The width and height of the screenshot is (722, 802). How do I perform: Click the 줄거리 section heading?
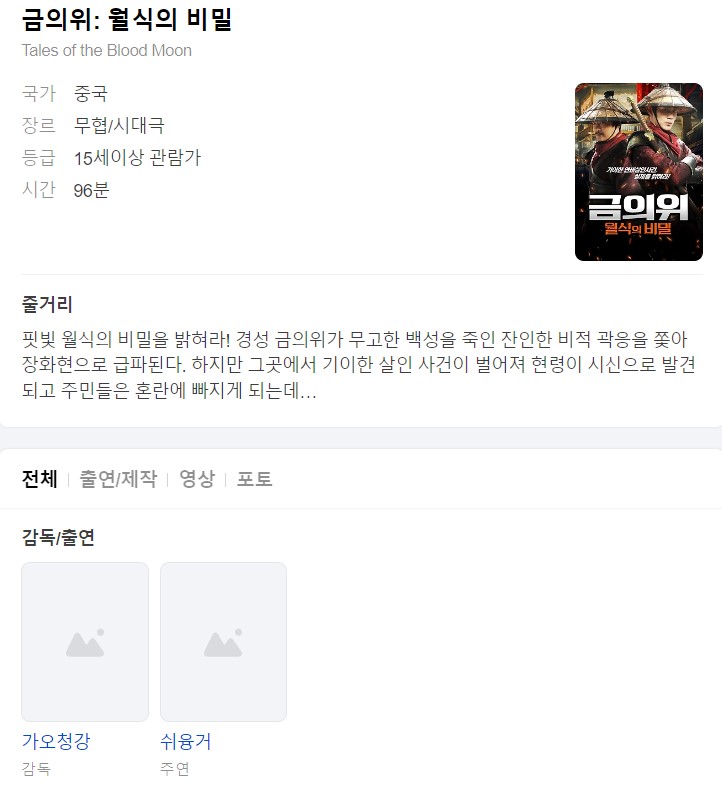(47, 304)
